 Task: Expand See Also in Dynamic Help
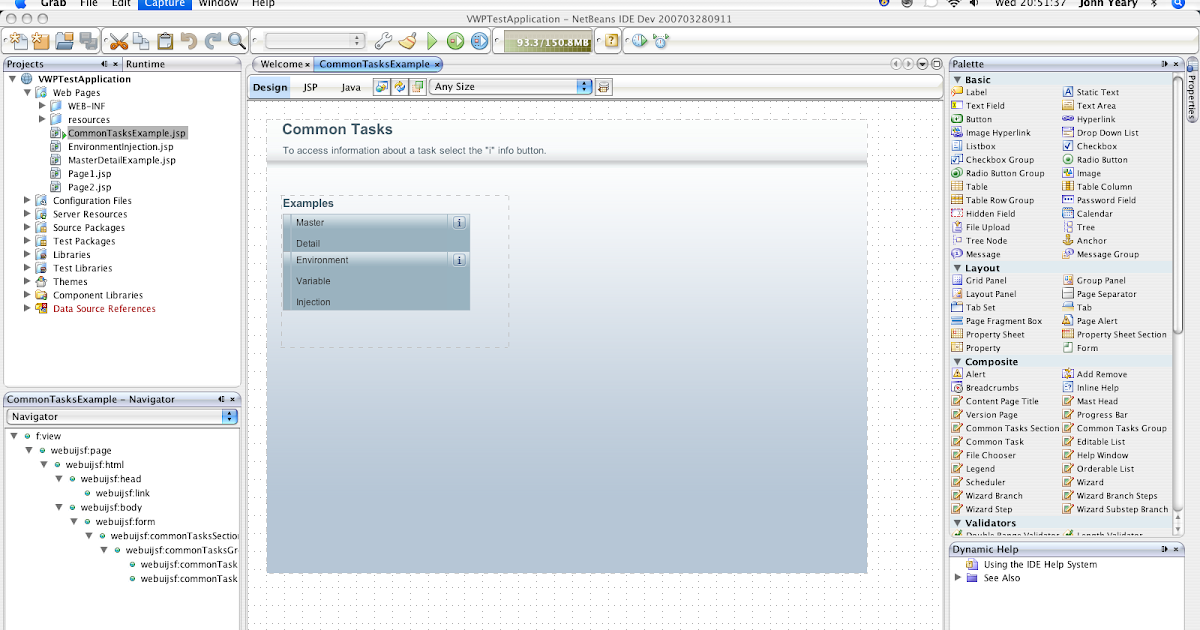[957, 577]
